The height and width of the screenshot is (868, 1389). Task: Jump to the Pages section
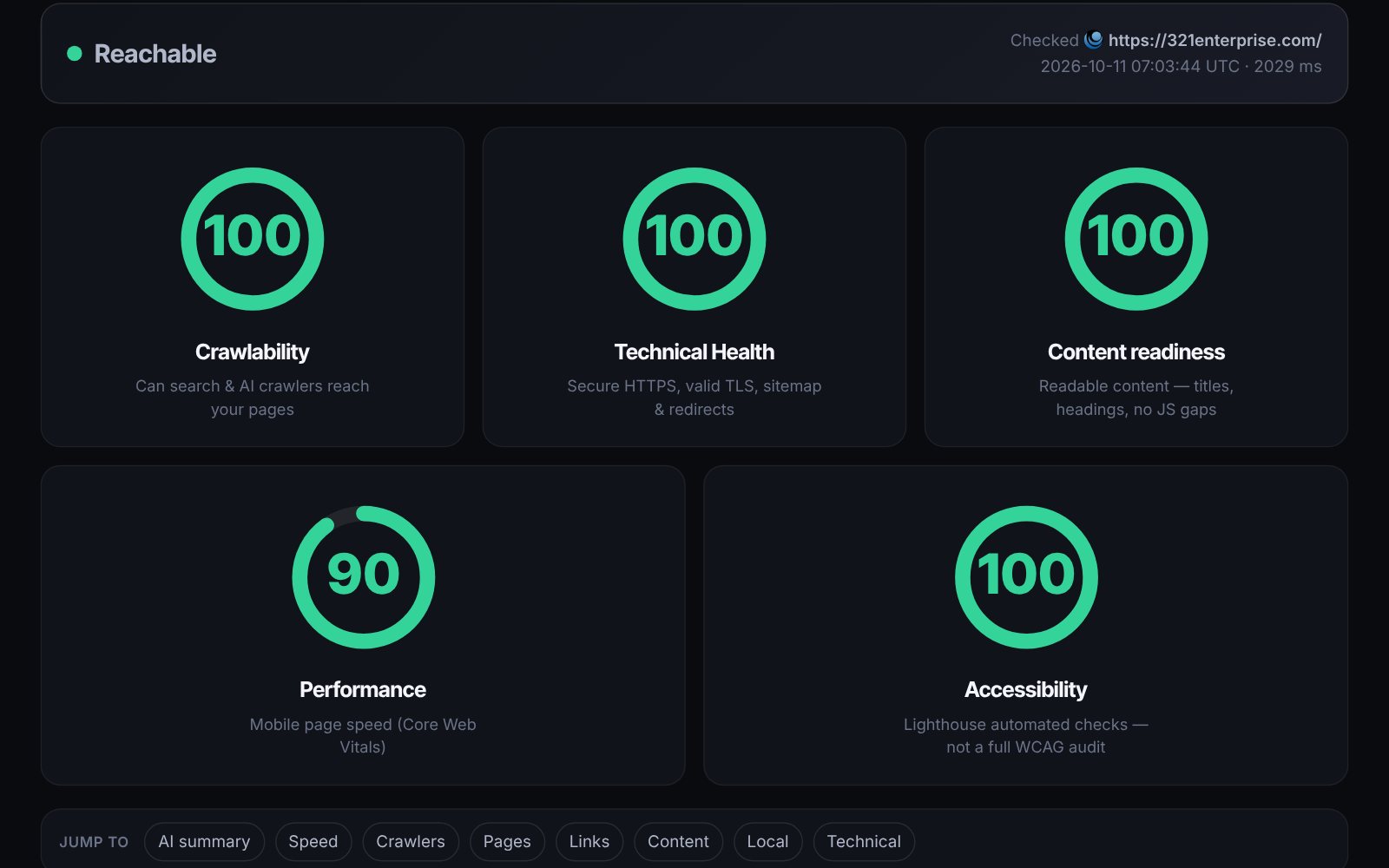507,842
